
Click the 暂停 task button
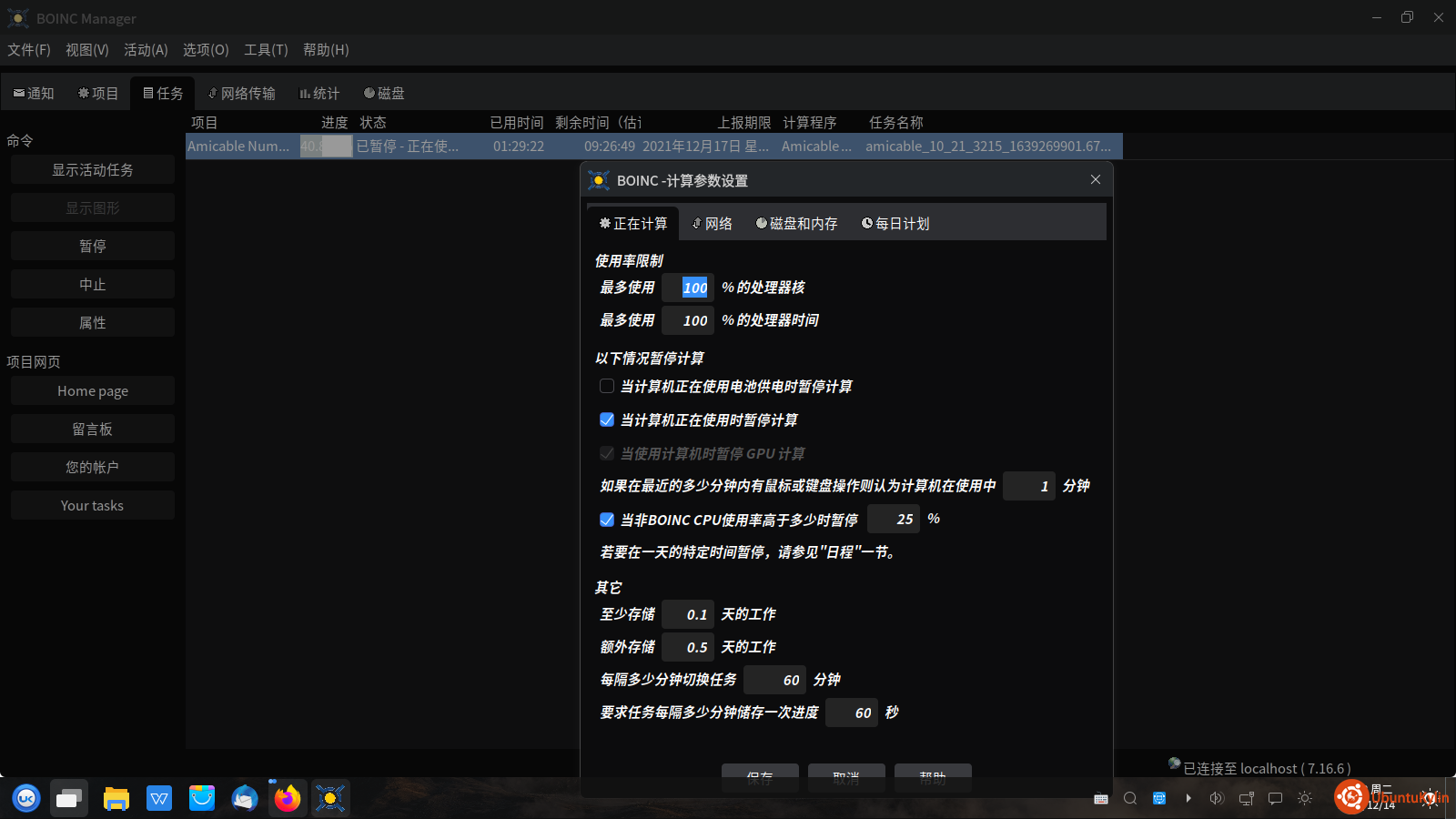coord(93,246)
